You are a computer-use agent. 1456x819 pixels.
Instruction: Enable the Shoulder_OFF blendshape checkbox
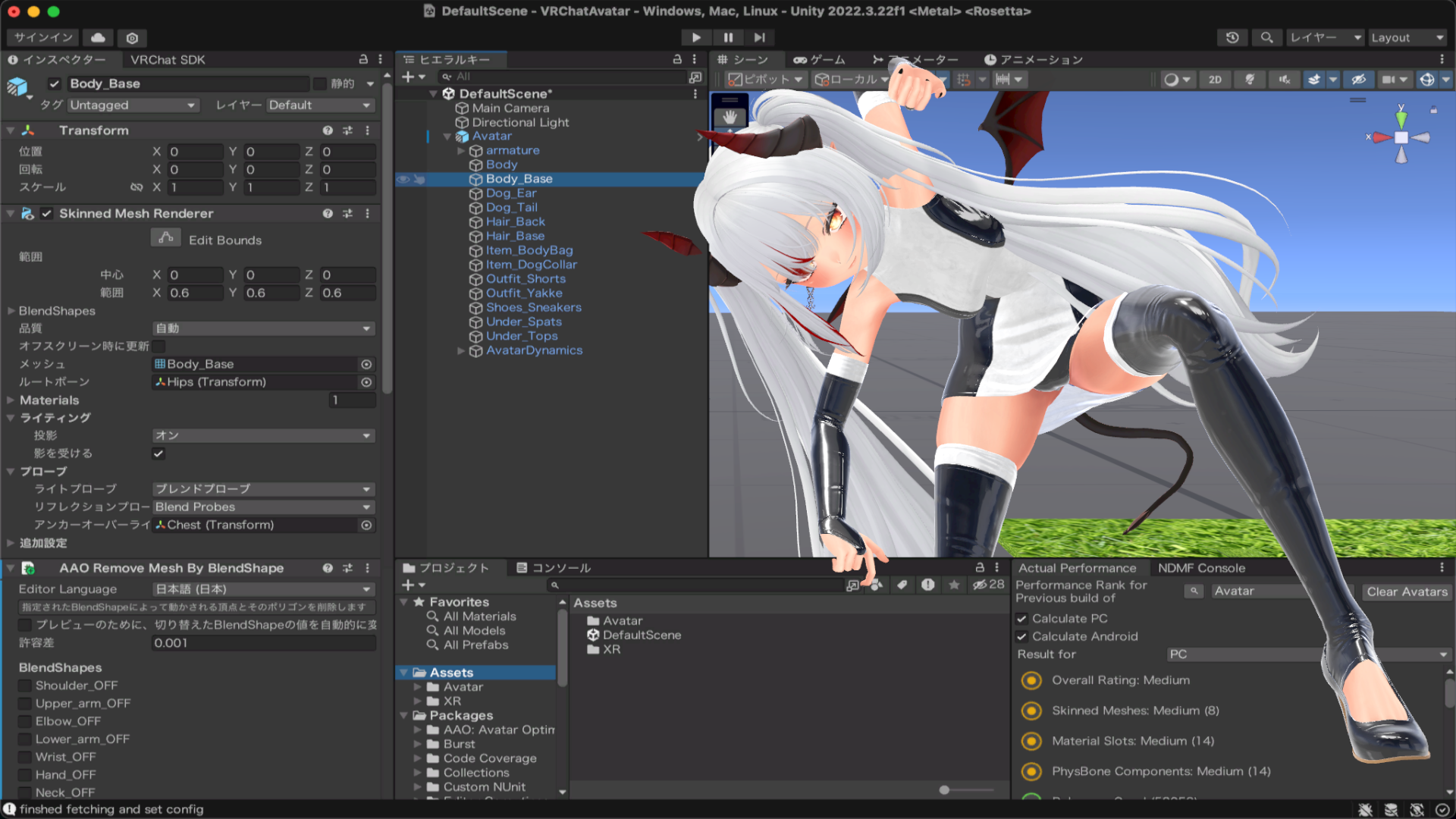(x=25, y=686)
